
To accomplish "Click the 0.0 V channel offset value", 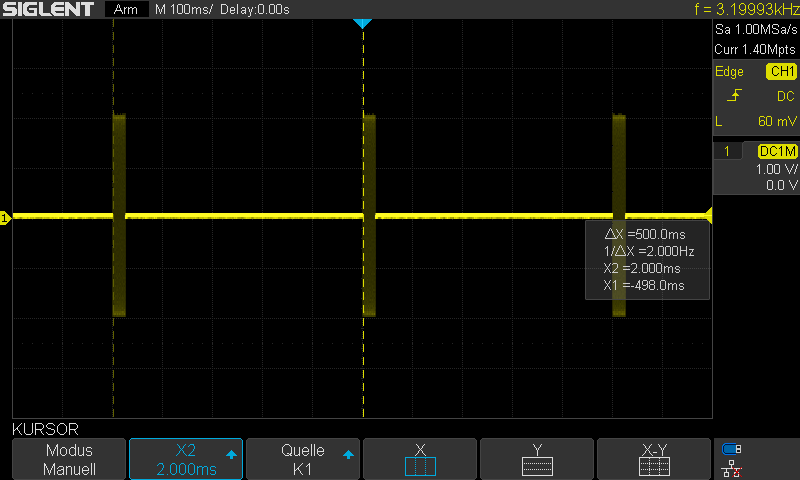I will pos(782,185).
